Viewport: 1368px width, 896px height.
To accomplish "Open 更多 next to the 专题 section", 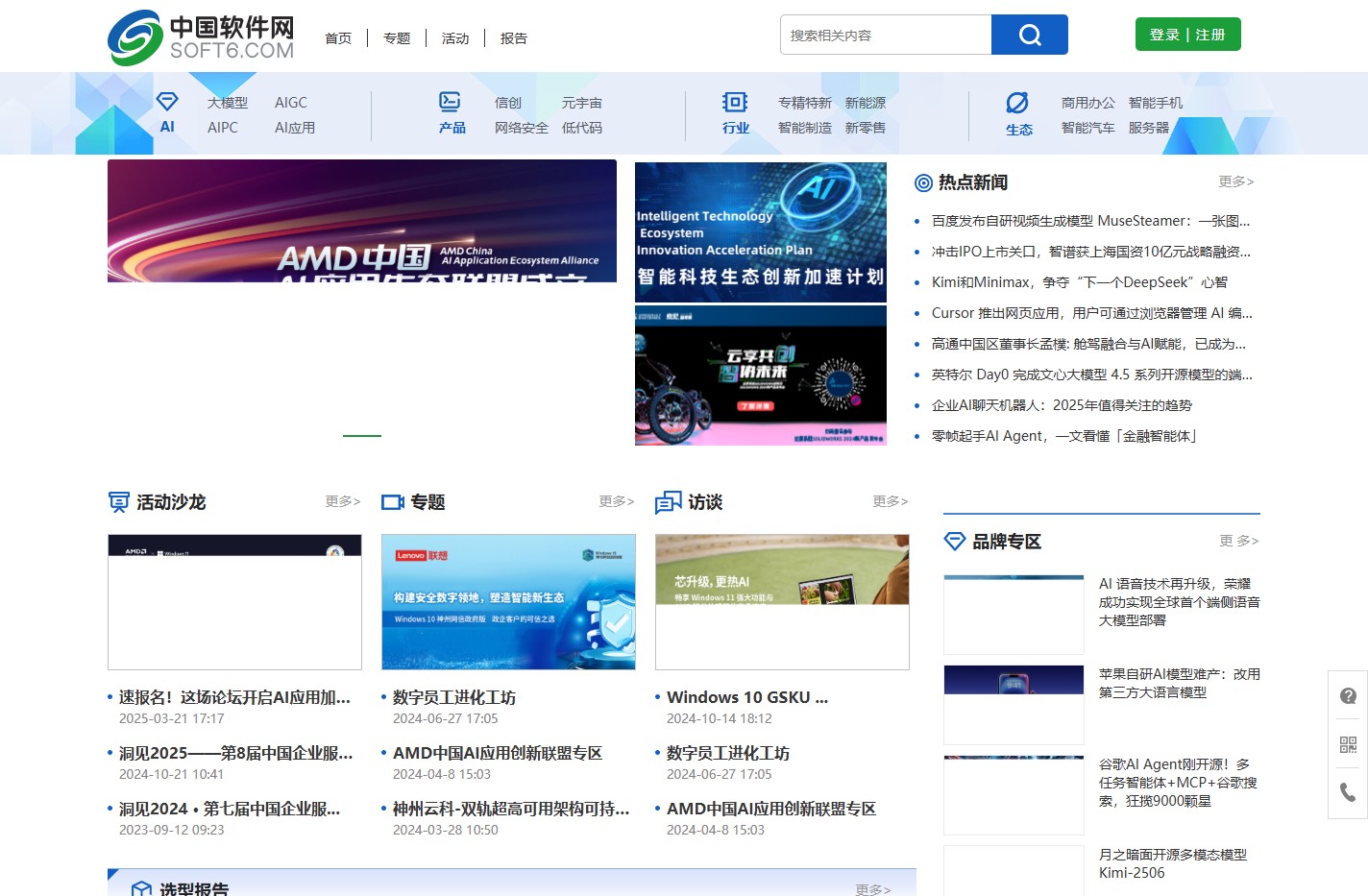I will [x=617, y=501].
